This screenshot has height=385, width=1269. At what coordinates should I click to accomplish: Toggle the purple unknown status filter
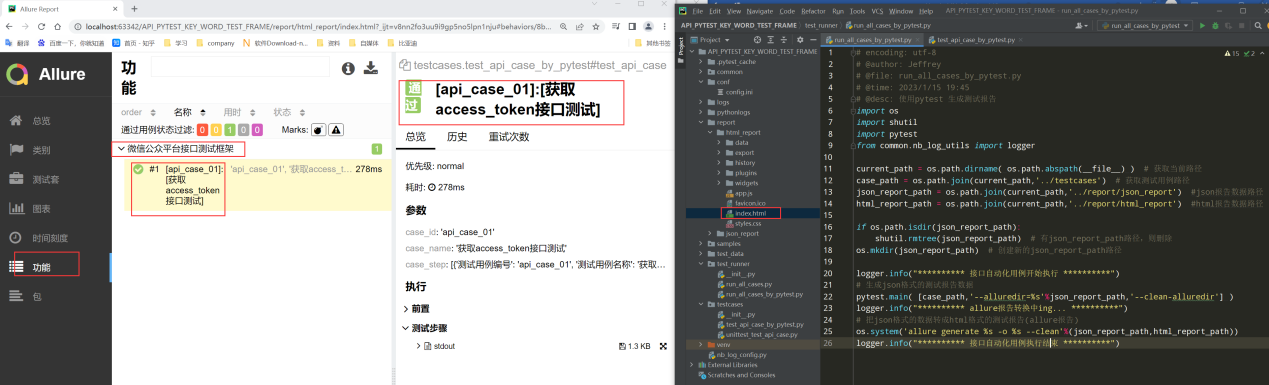pyautogui.click(x=256, y=130)
